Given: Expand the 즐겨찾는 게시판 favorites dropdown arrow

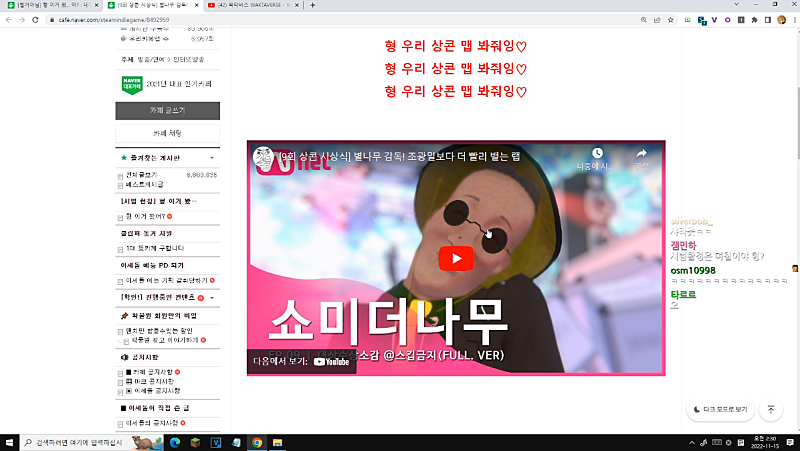Looking at the screenshot, I should pos(211,158).
